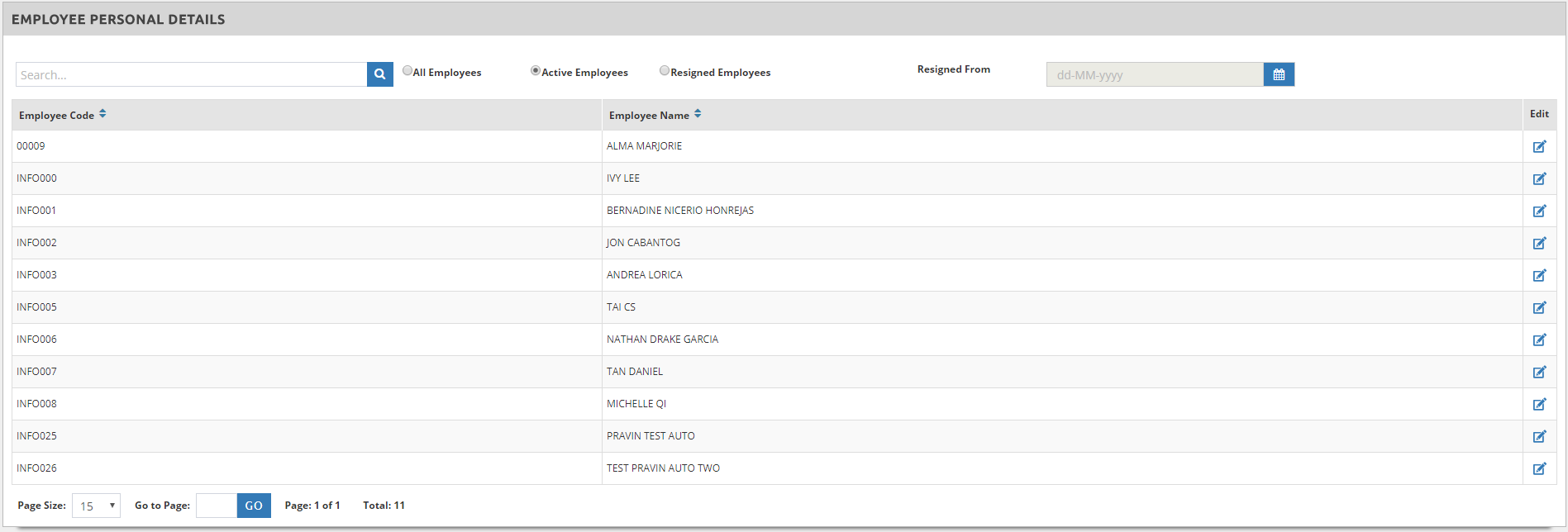
Task: Open edit icon for IVY LEE
Action: (1539, 179)
